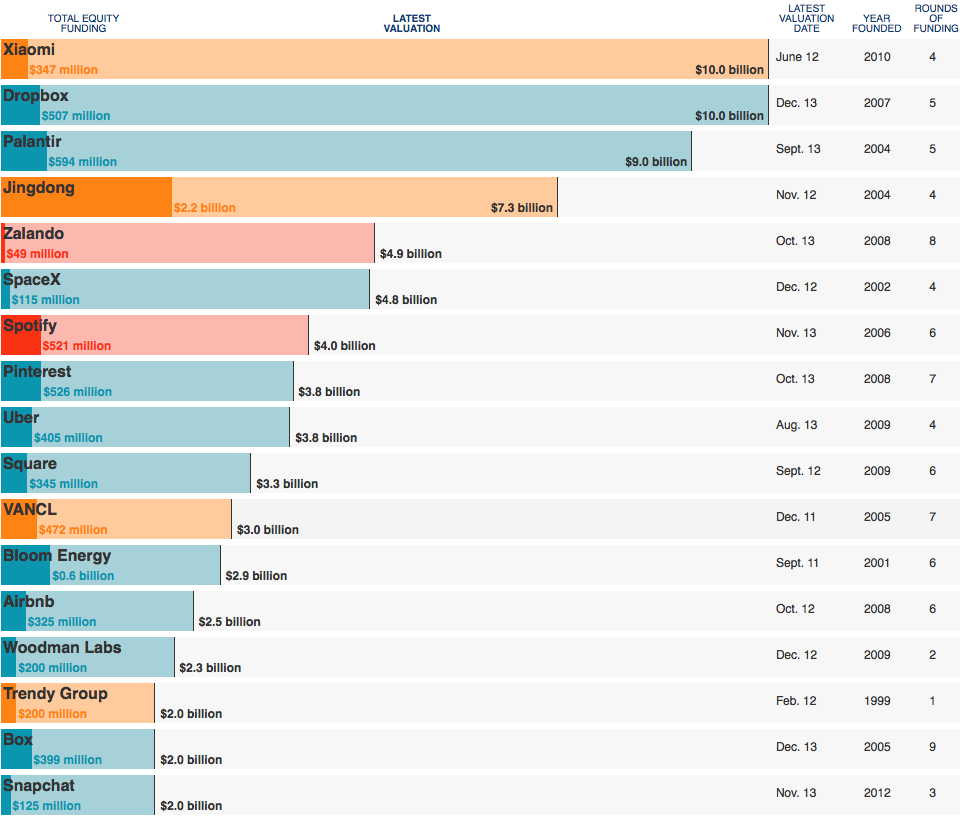
Task: Click Bloom Energy's $2.9 billion valuation label
Action: tap(256, 576)
